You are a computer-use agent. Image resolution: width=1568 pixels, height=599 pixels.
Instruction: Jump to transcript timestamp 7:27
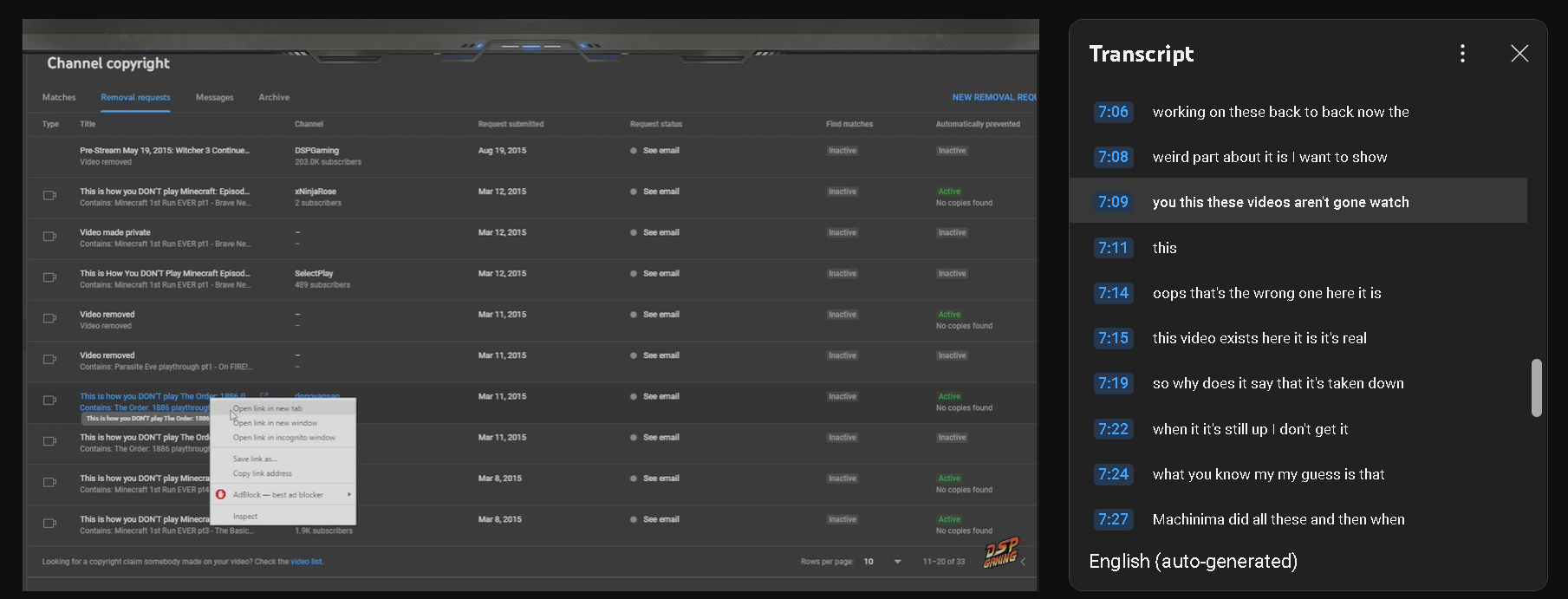[x=1113, y=519]
